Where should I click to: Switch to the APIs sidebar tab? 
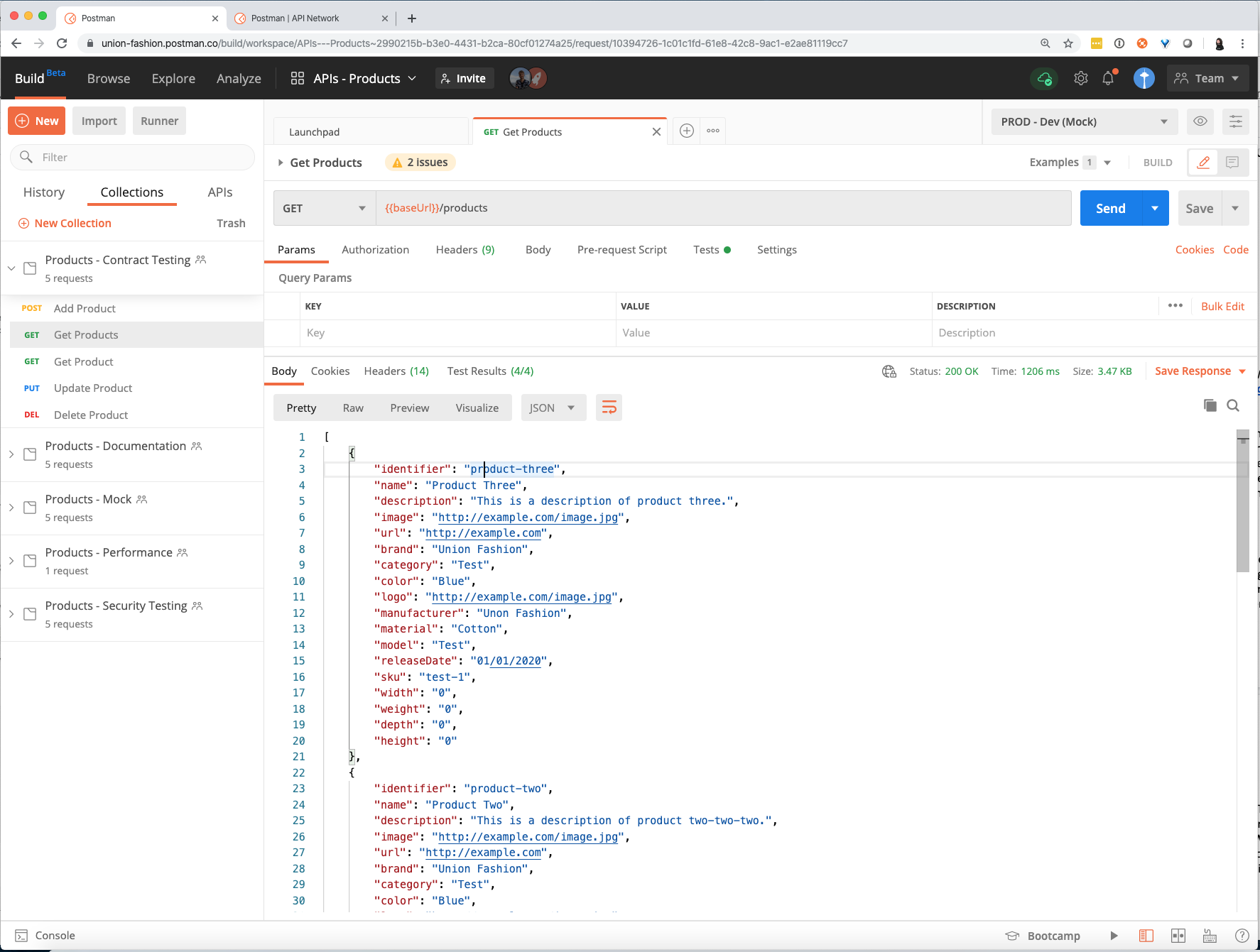220,192
